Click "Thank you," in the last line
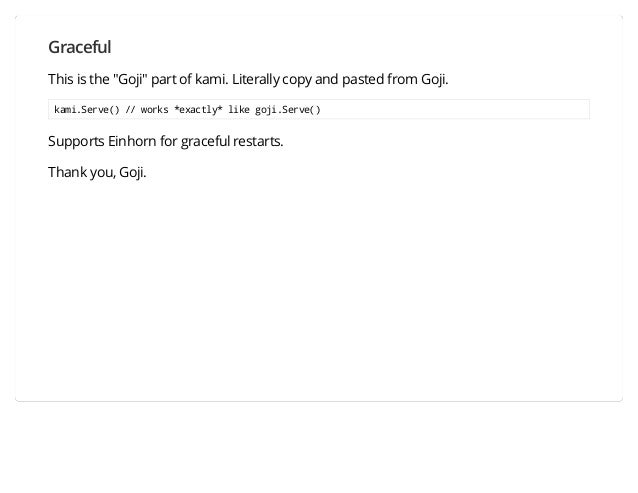 pos(82,172)
